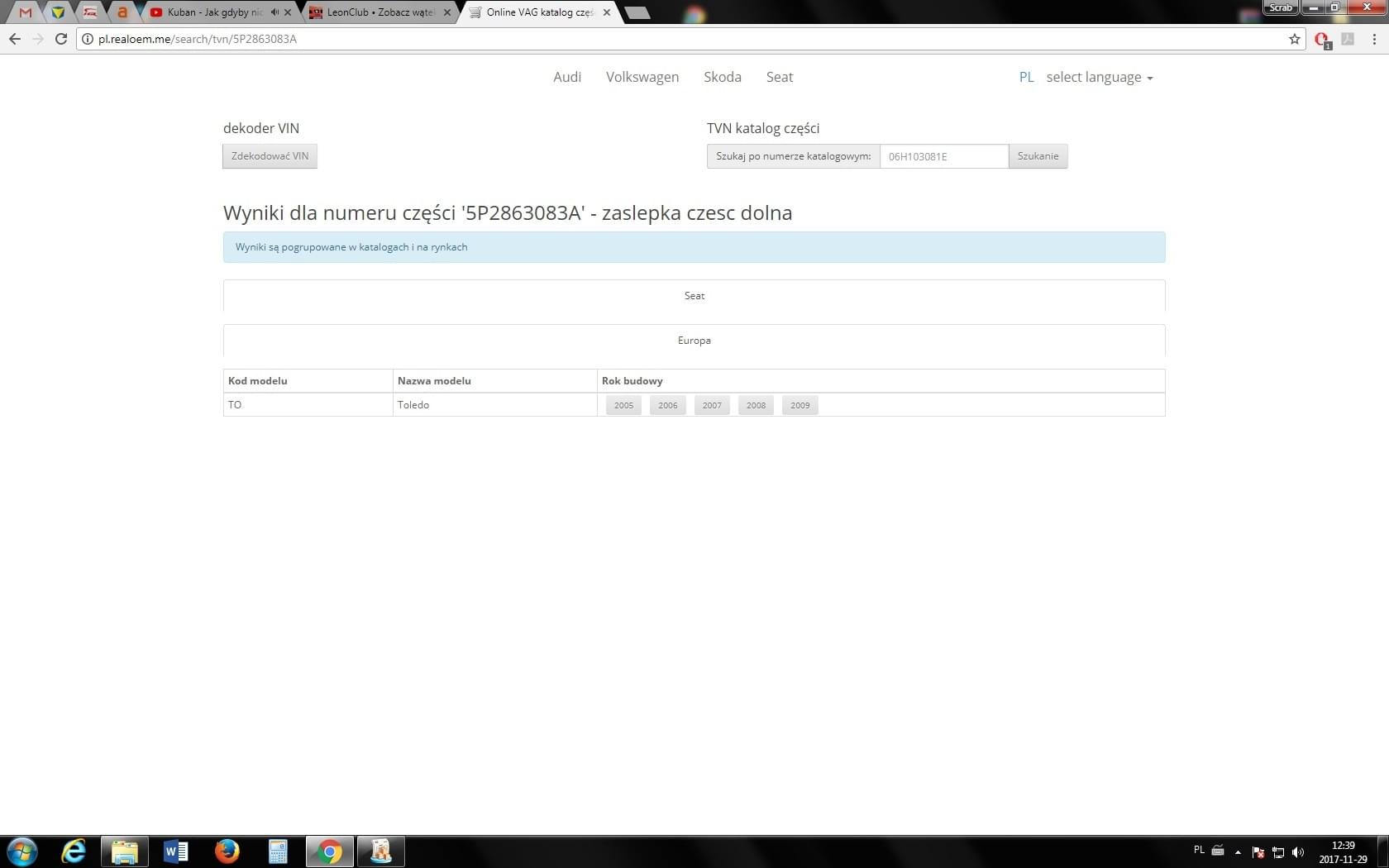Open Calculator from taskbar
This screenshot has height=868, width=1389.
pos(279,851)
